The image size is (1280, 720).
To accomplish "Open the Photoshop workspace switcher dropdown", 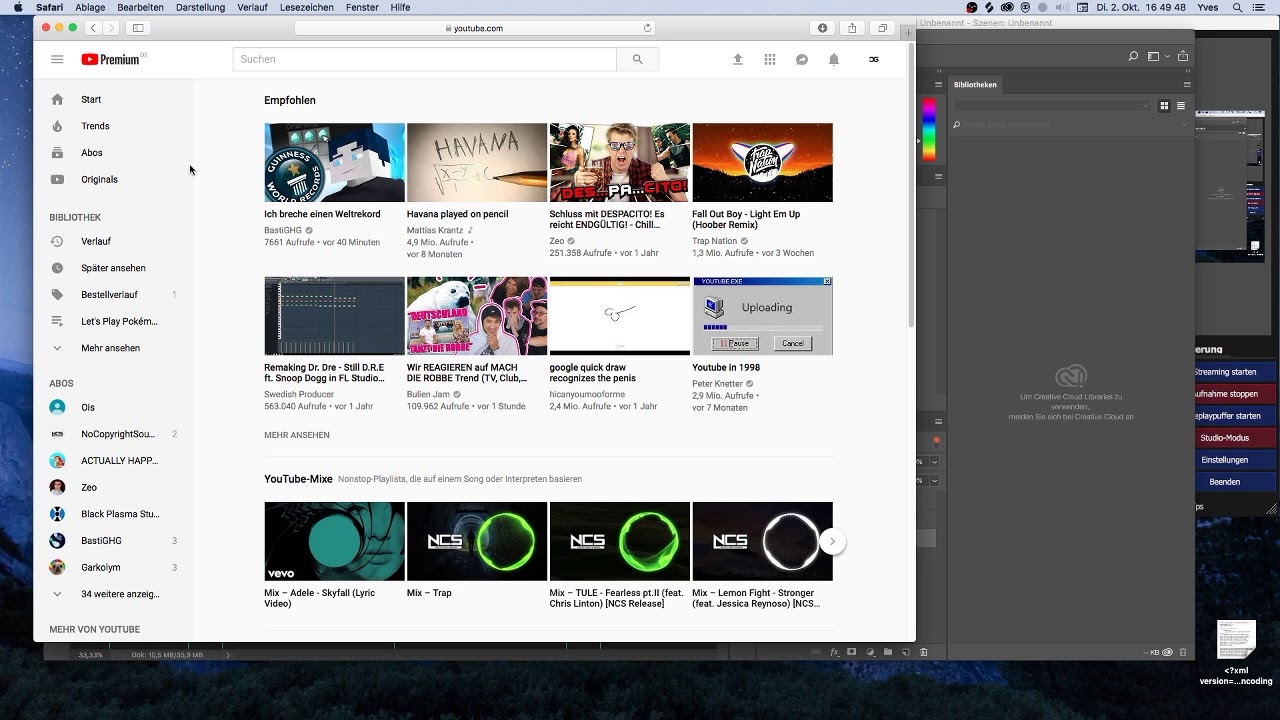I will point(1157,56).
